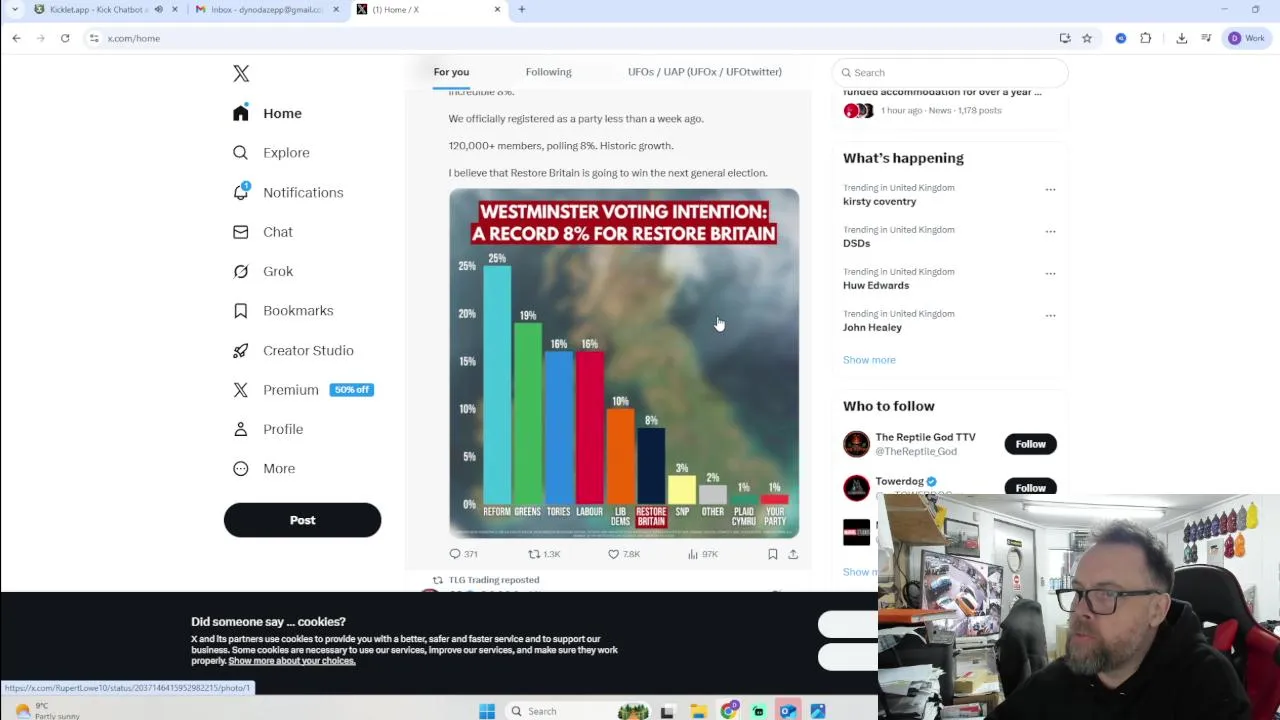This screenshot has width=1280, height=720.
Task: Reload the current page
Action: tap(65, 38)
